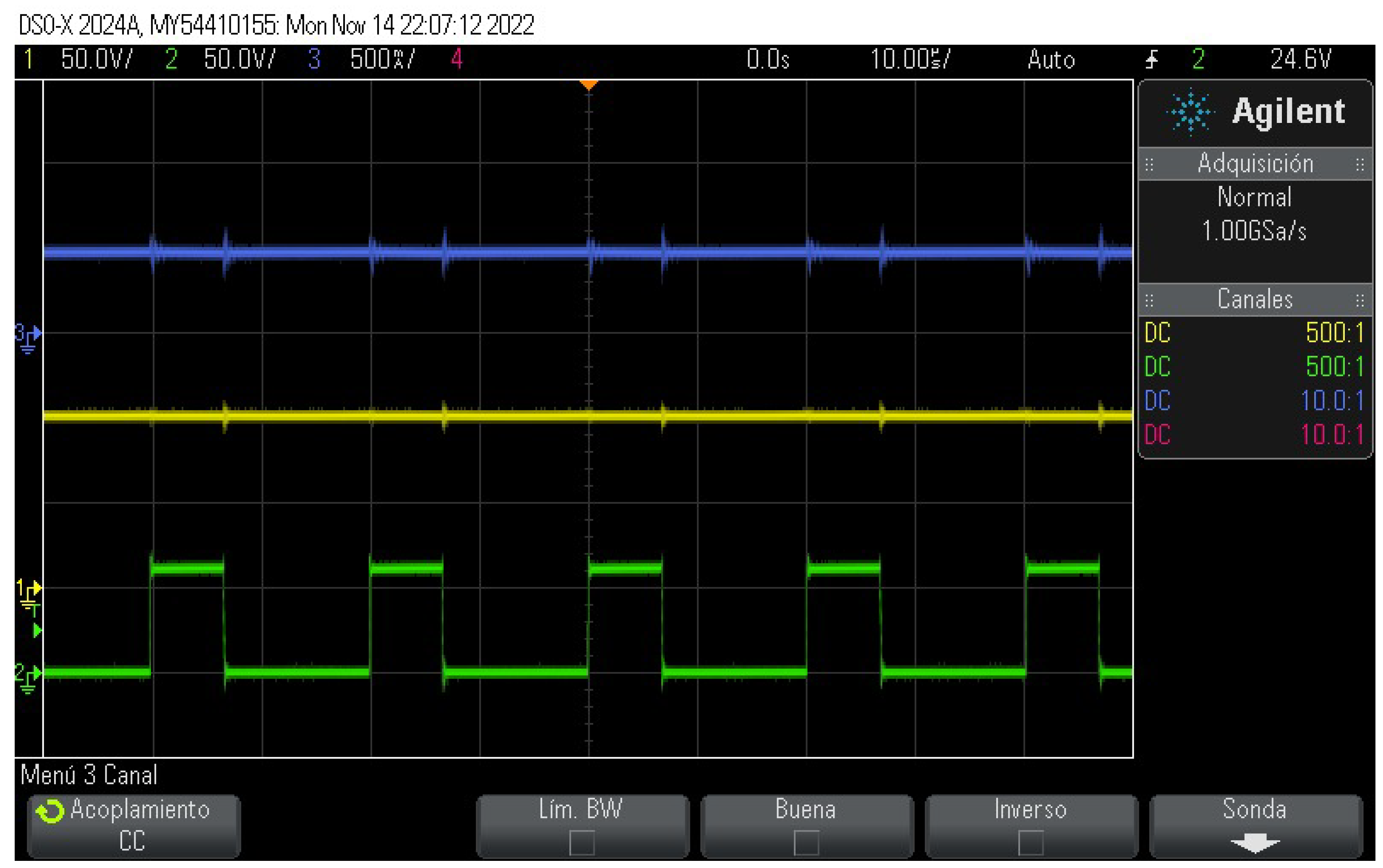Click the Agilent starburst logo icon
Image resolution: width=1383 pixels, height=868 pixels.
pyautogui.click(x=1190, y=111)
